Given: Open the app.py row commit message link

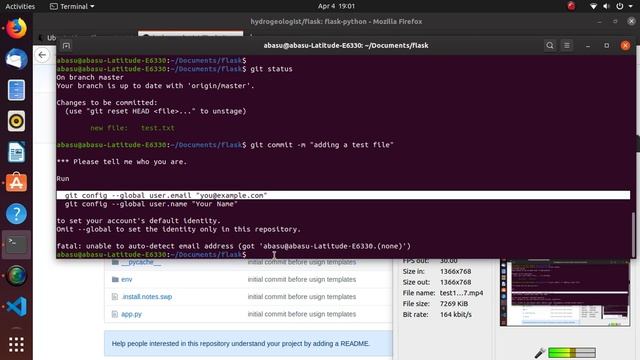Looking at the screenshot, I should tap(302, 314).
